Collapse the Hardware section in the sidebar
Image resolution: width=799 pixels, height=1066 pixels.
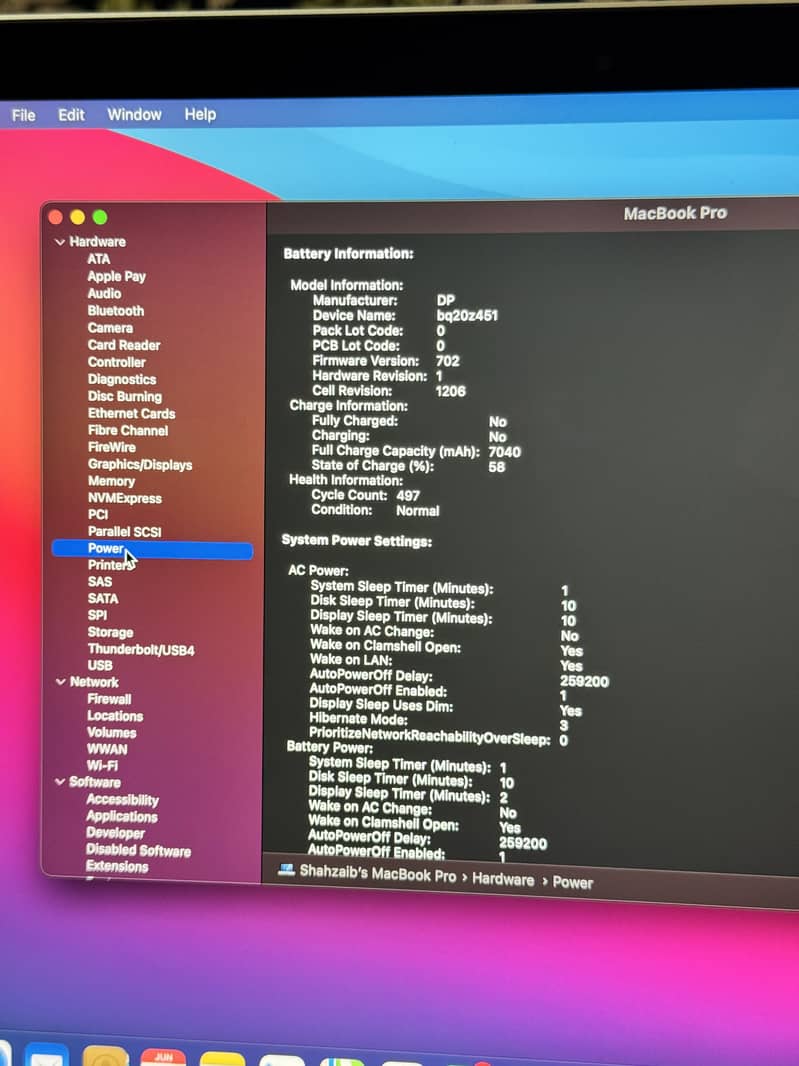click(60, 241)
